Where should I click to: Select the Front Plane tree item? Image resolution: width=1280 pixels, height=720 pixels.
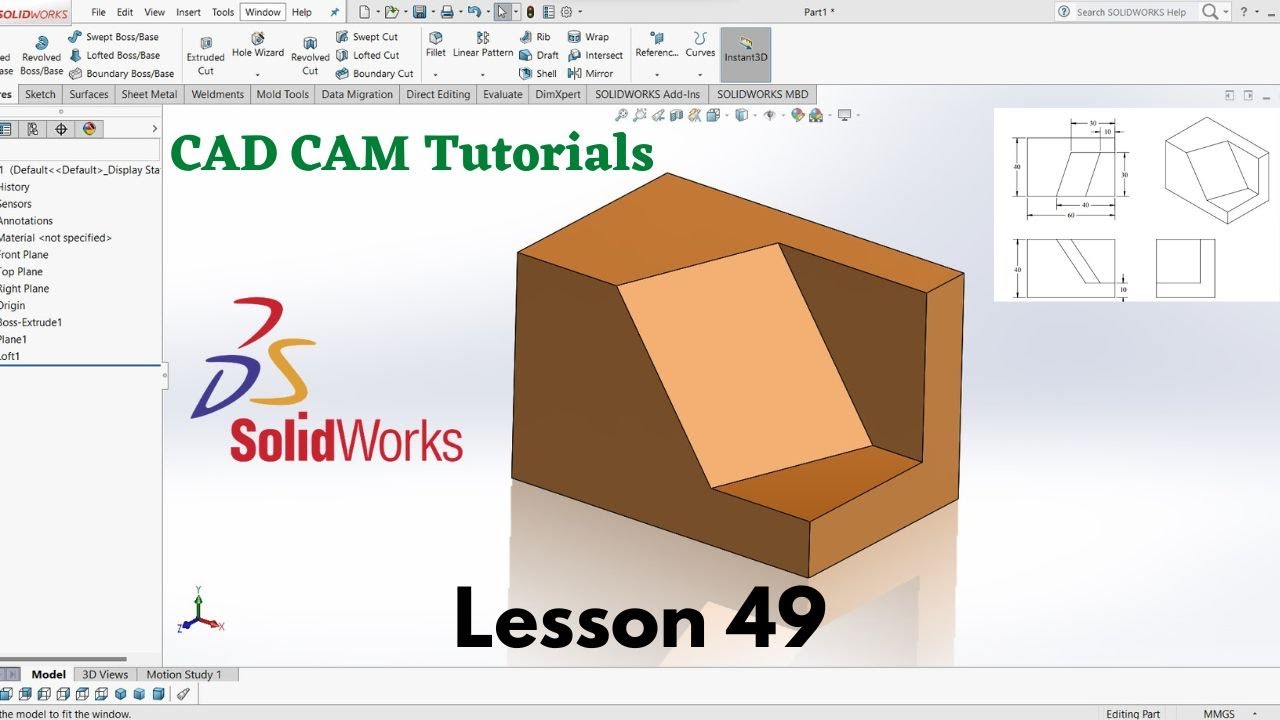pos(23,254)
